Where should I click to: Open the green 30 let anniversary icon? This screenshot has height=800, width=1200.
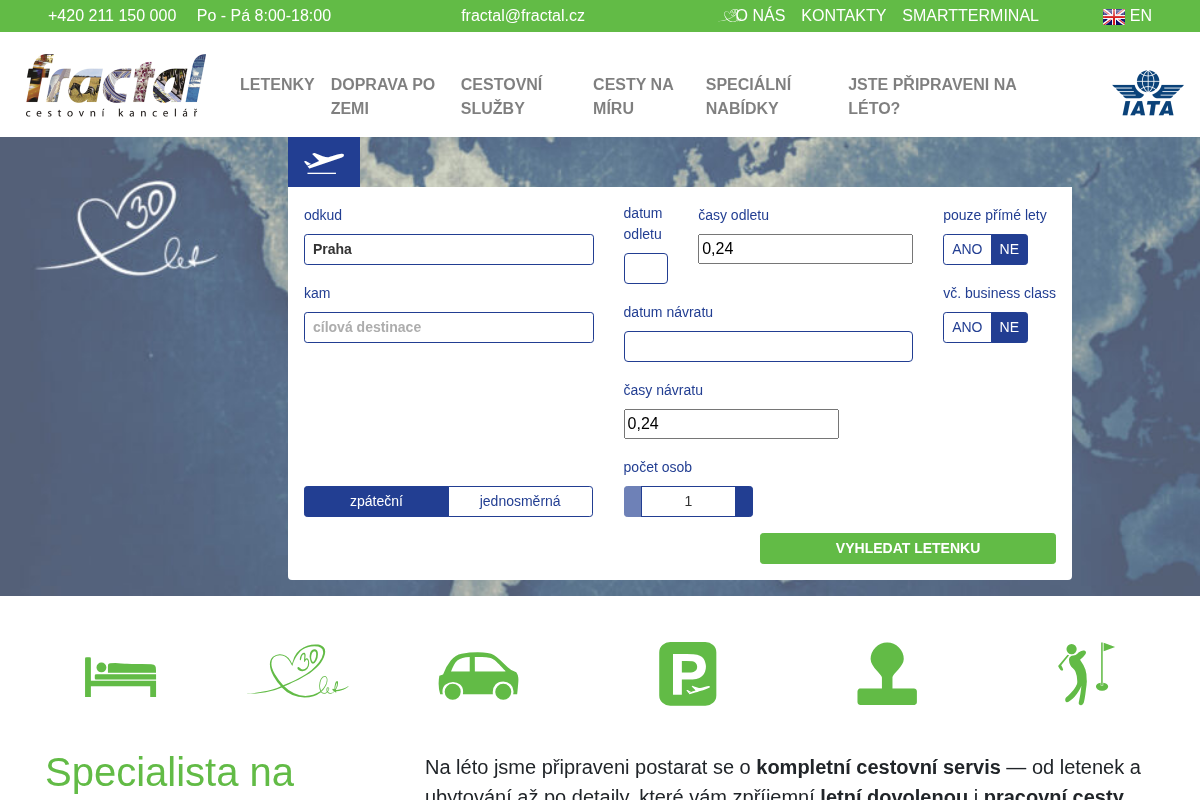298,671
